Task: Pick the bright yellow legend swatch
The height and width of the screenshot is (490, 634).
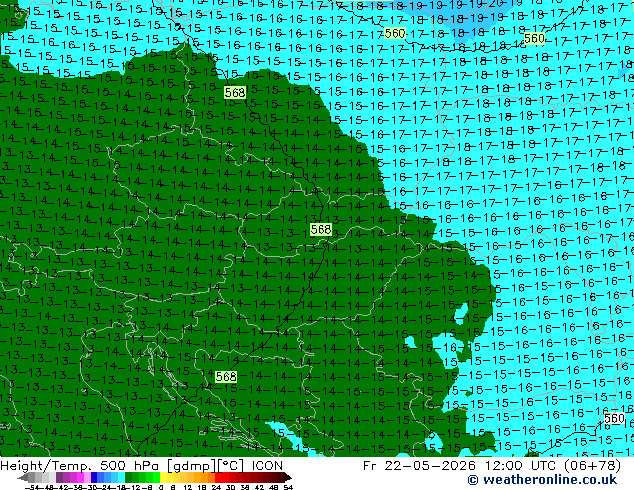Action: [x=163, y=477]
